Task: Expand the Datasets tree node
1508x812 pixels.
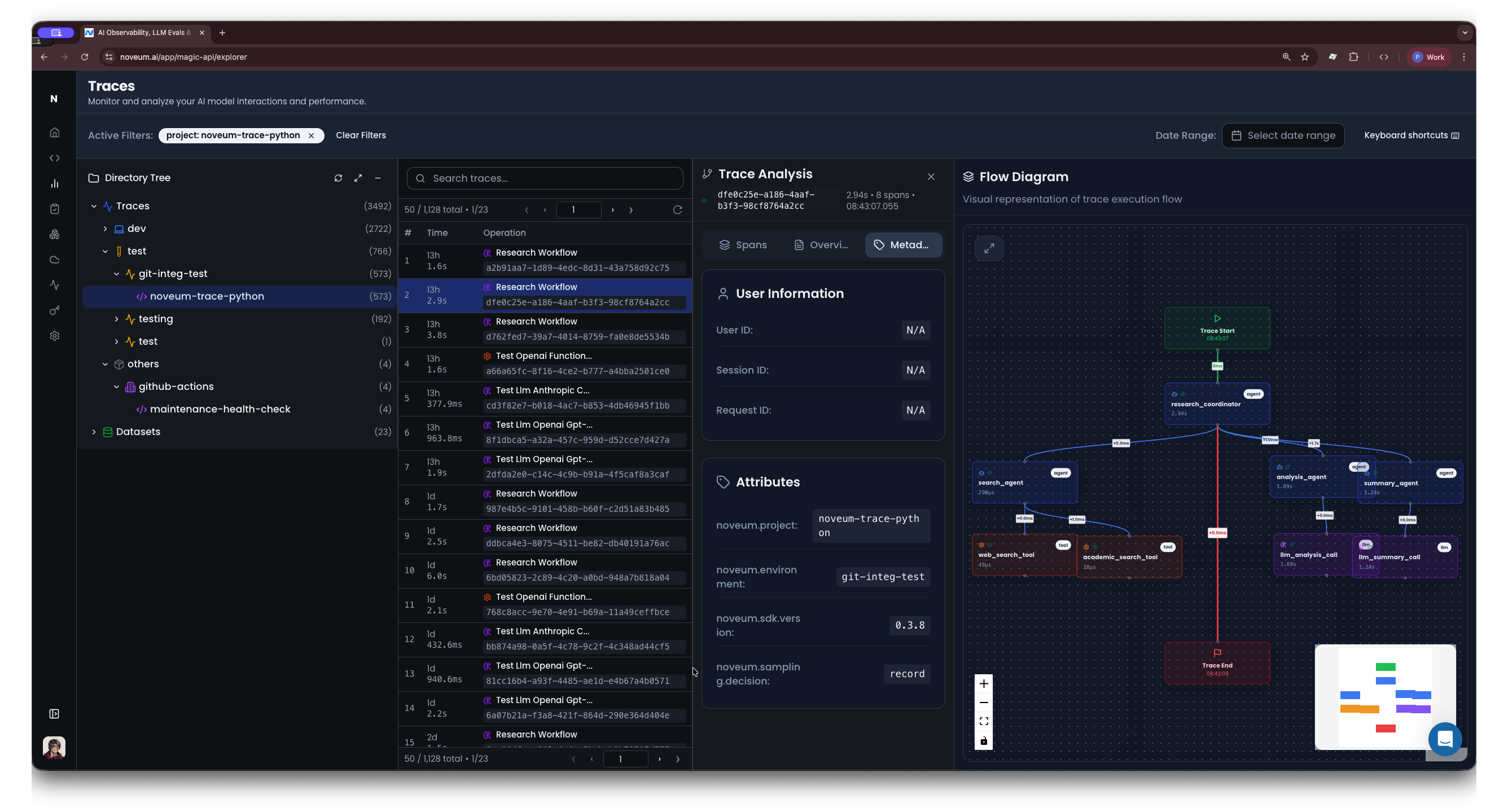Action: coord(94,432)
